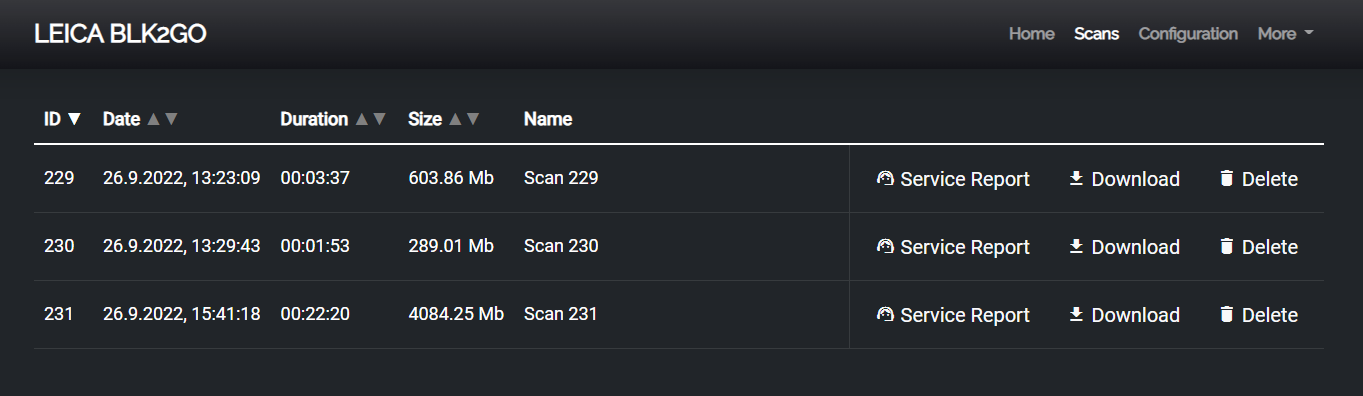Click the trash icon for Scan 230

click(x=1226, y=247)
